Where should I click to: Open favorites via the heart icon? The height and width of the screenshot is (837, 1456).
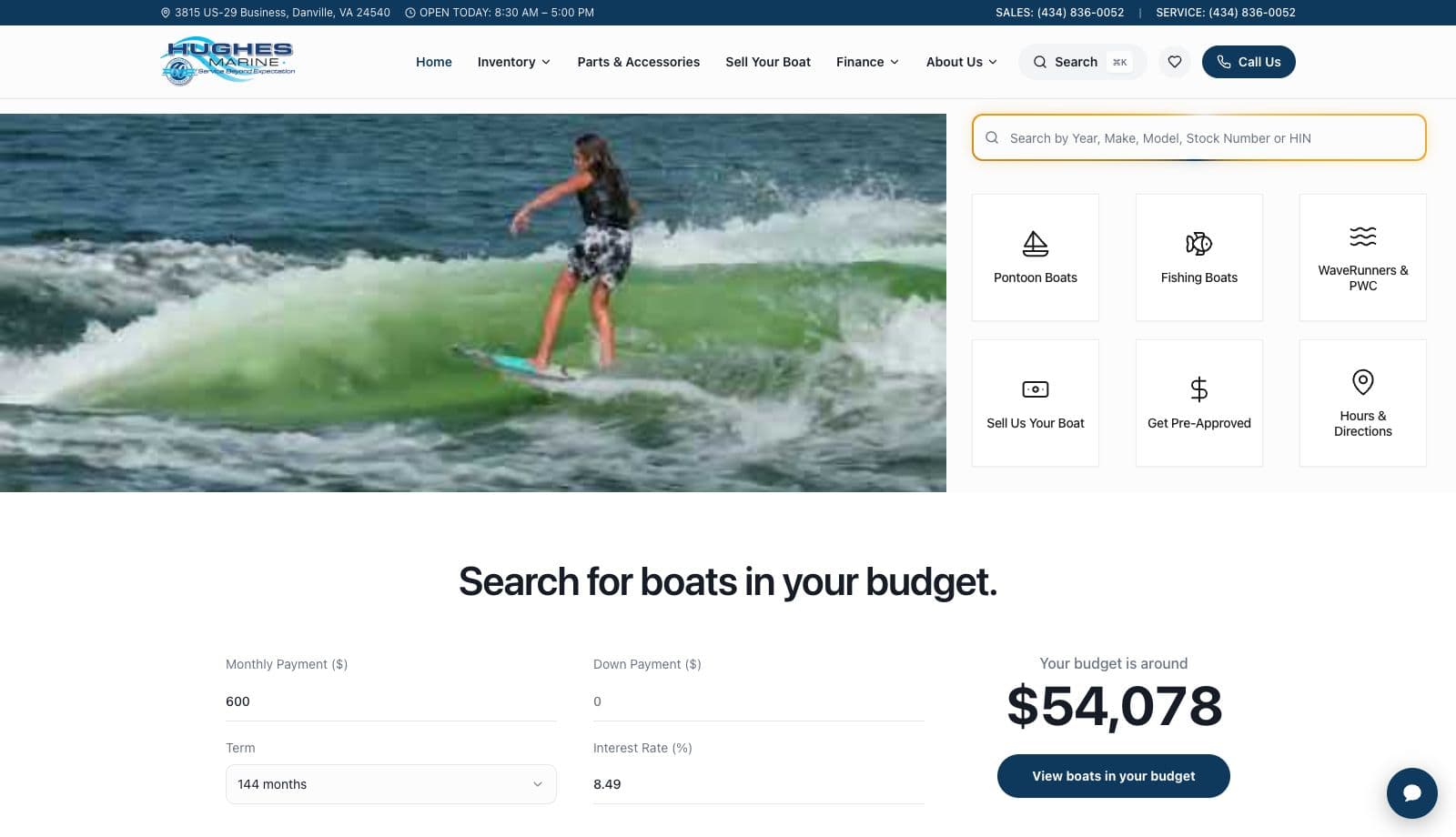(x=1175, y=62)
